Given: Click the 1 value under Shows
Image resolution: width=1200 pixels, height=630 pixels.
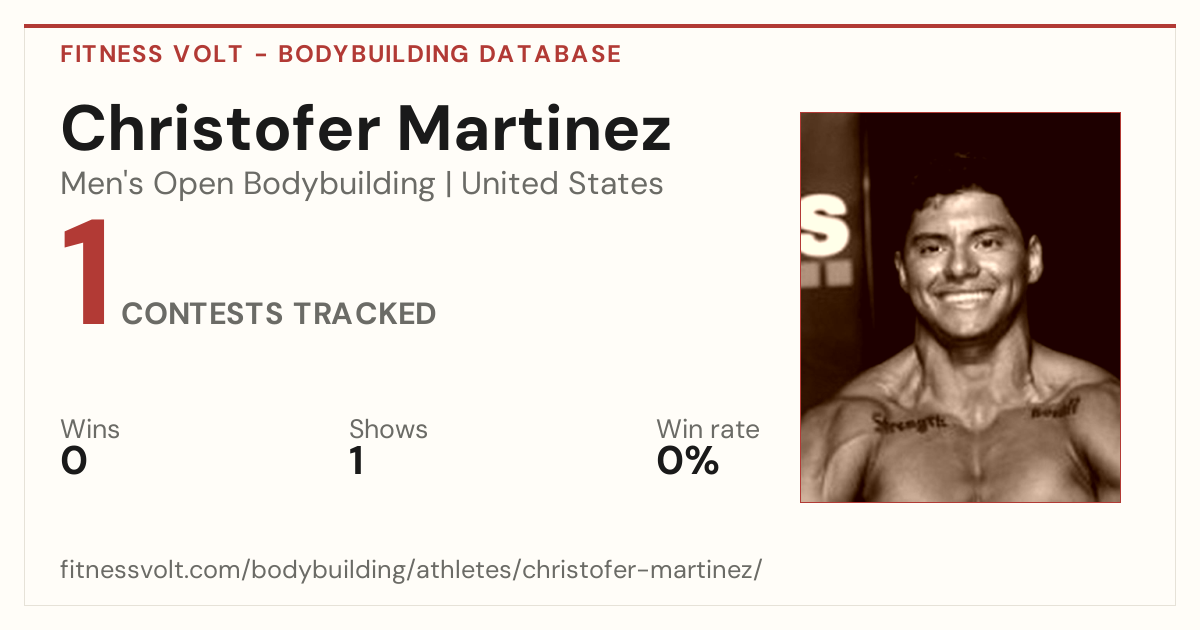Looking at the screenshot, I should [x=356, y=461].
